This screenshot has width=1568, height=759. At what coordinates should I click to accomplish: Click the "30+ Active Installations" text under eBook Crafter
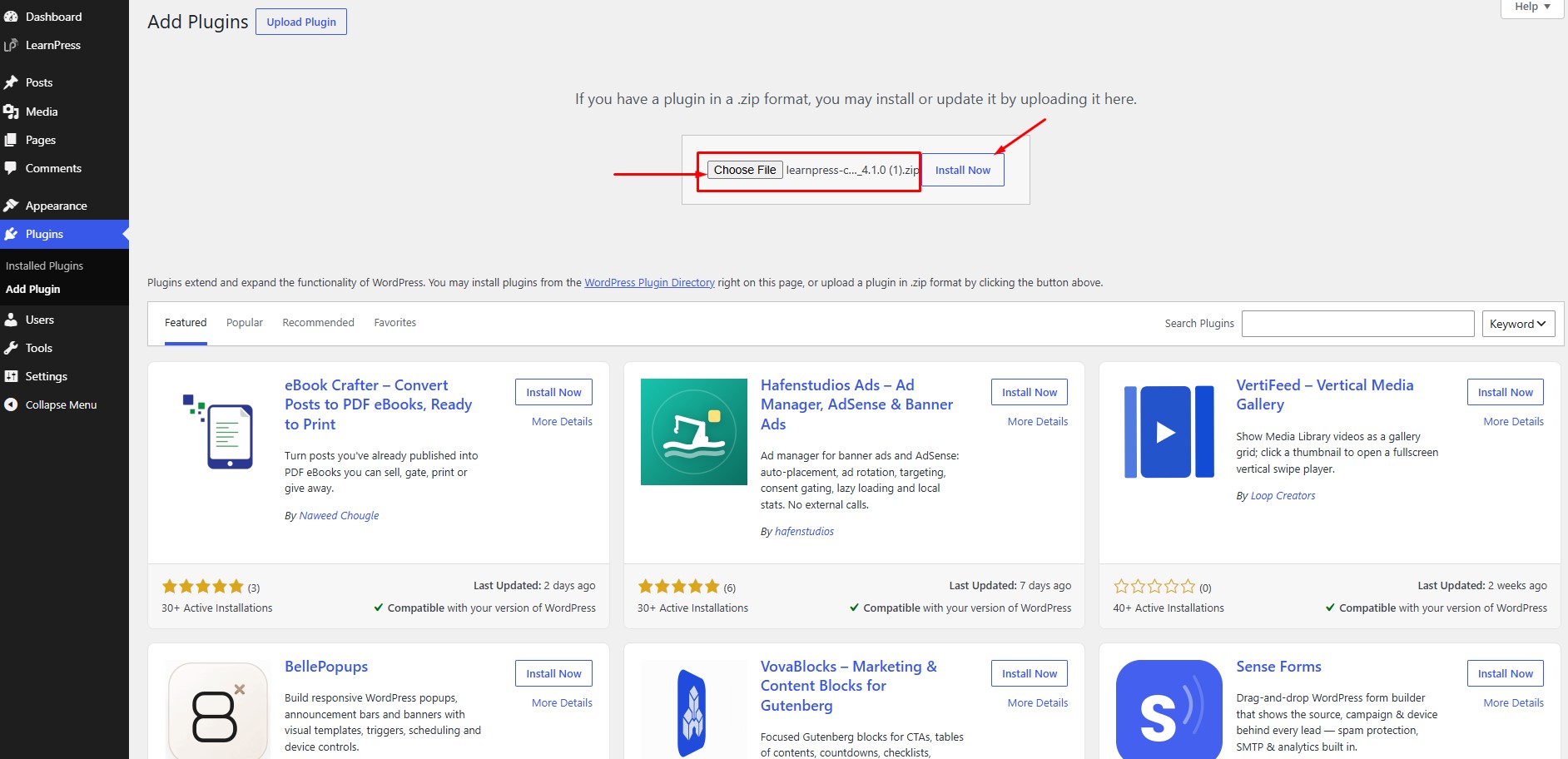point(217,608)
